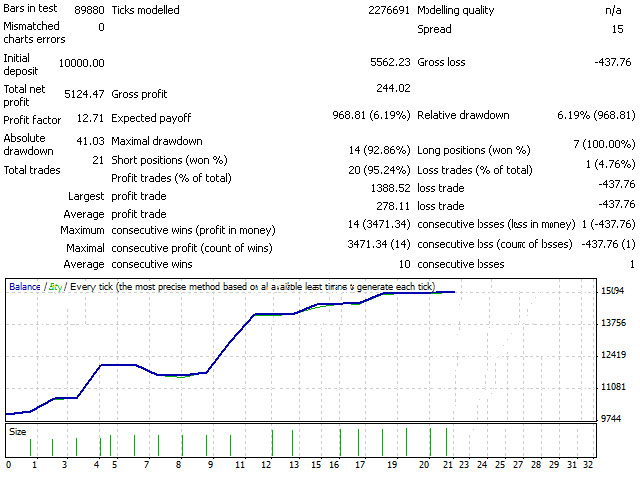The height and width of the screenshot is (480, 640).
Task: Click trade number 0 on the x-axis
Action: (x=8, y=465)
